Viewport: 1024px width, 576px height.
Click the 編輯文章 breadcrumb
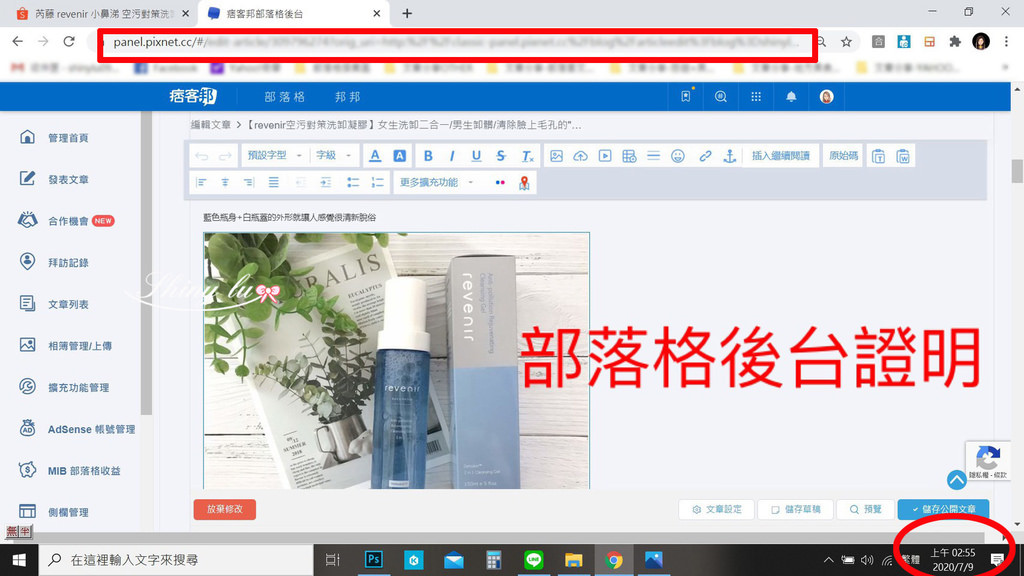210,125
